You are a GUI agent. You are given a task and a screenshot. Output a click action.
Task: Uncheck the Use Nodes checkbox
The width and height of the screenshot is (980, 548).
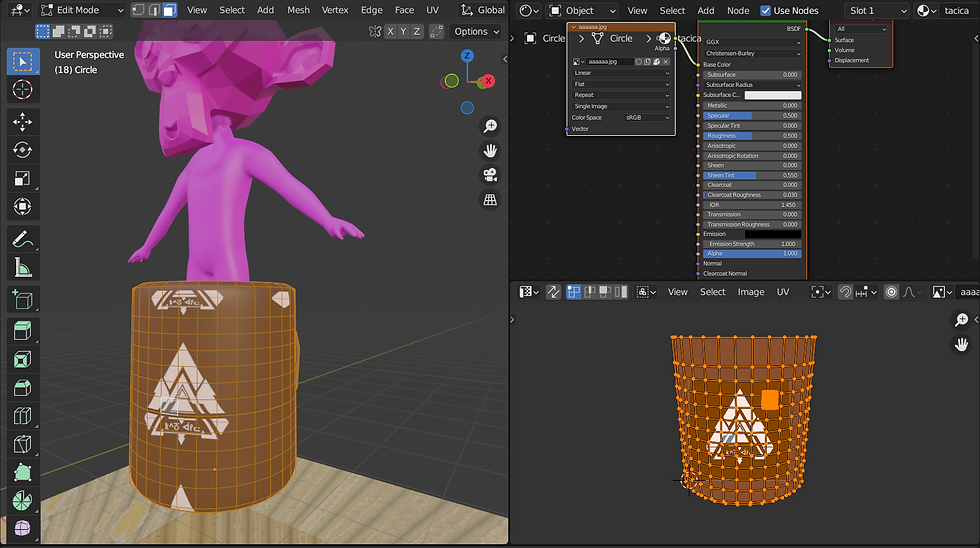pyautogui.click(x=766, y=11)
